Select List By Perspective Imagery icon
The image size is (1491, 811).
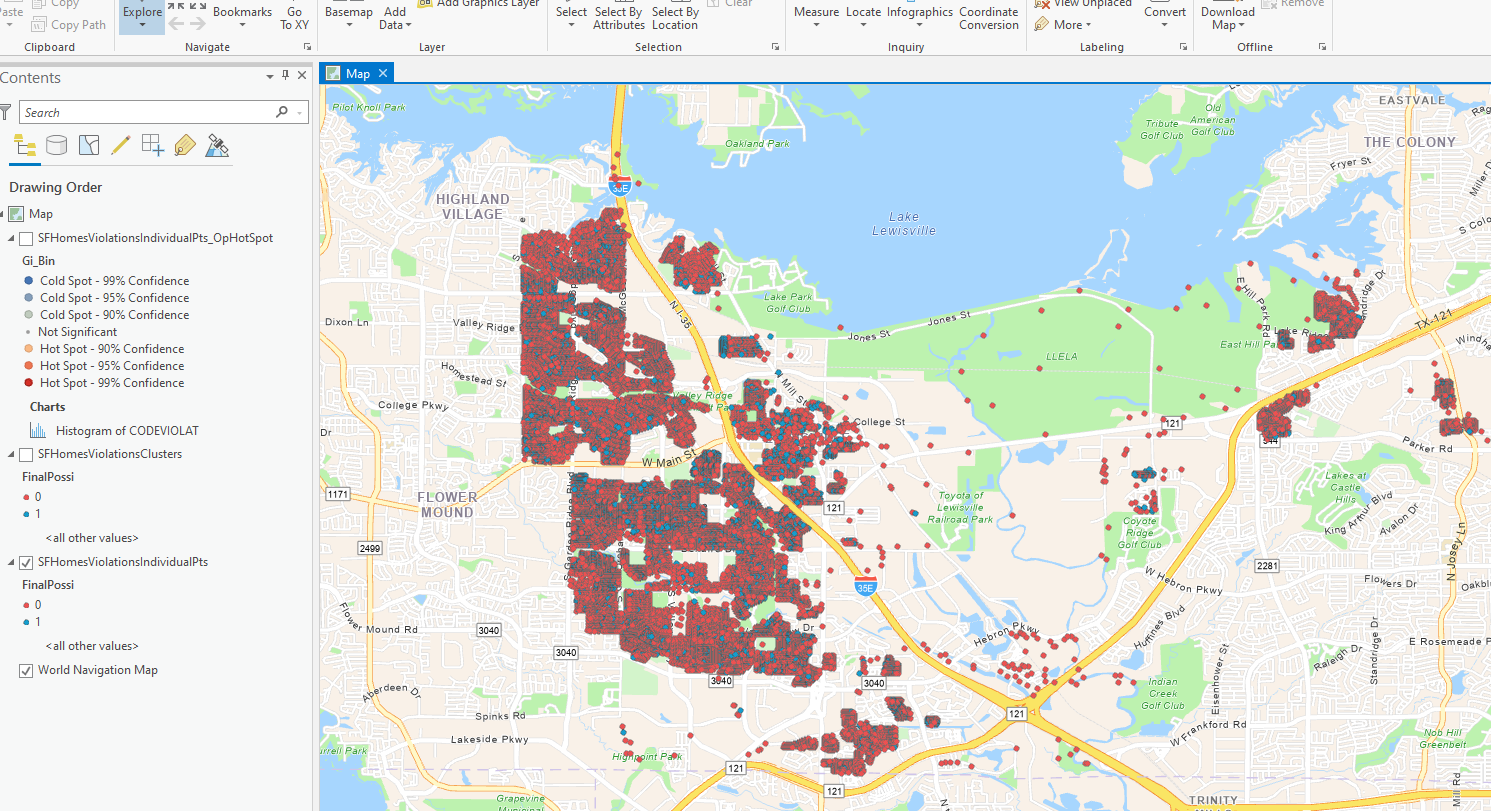pos(217,146)
